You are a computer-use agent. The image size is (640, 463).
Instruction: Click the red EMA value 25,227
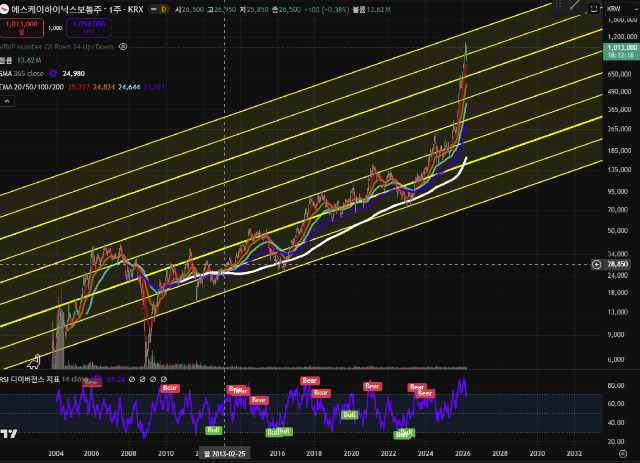(79, 87)
